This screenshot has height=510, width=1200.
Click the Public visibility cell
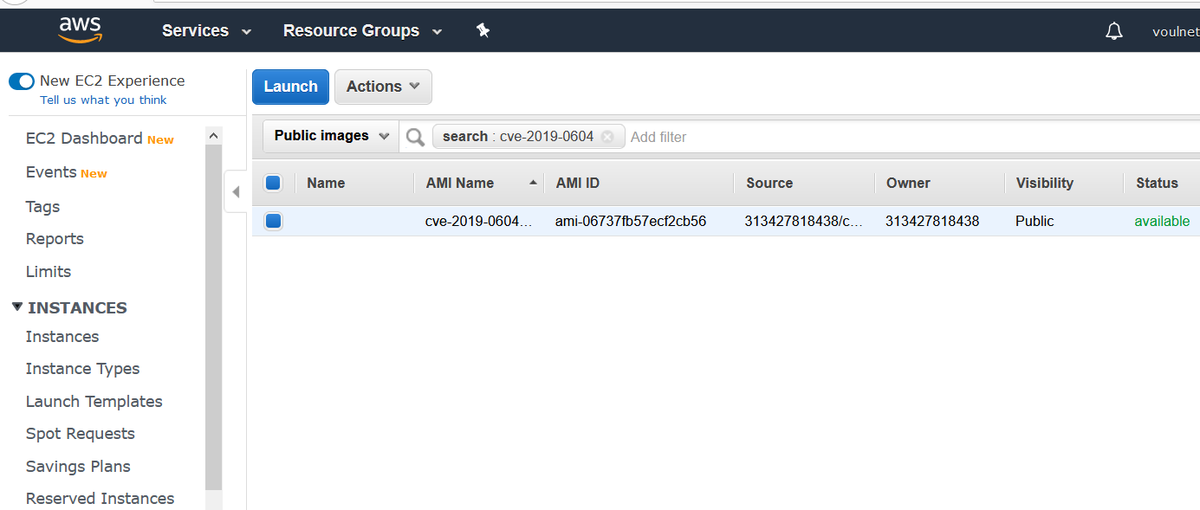coord(1034,221)
